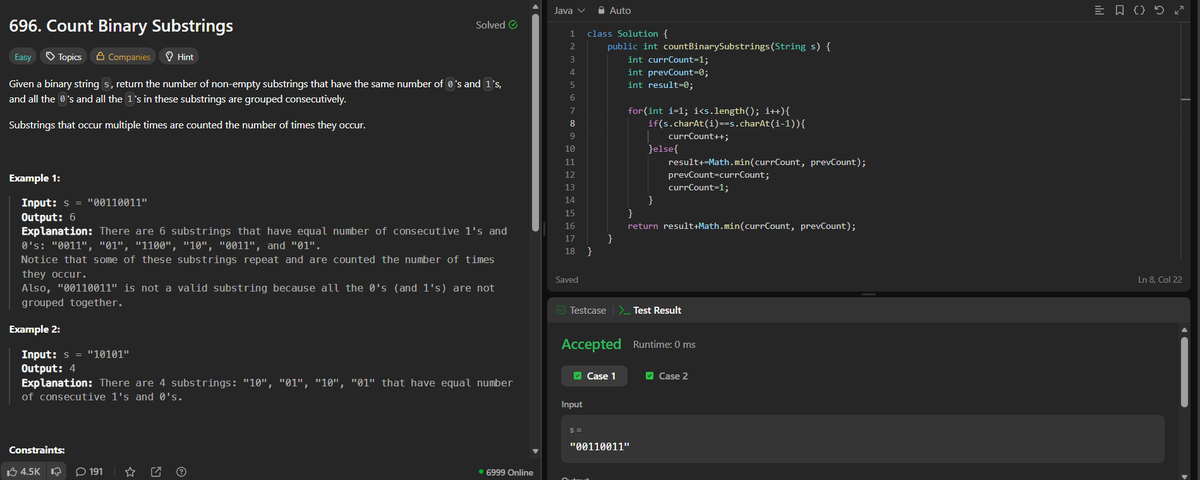Click the line 7 for loop statement
The width and height of the screenshot is (1200, 480).
point(709,109)
